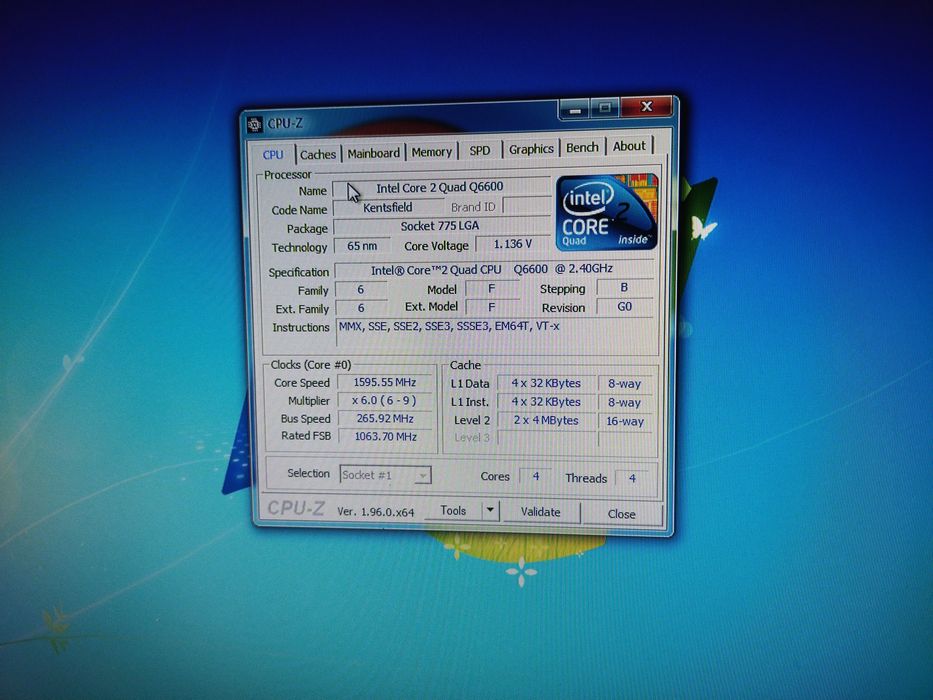
Task: Click the Core Speed value 1595.55 MHz
Action: point(386,382)
